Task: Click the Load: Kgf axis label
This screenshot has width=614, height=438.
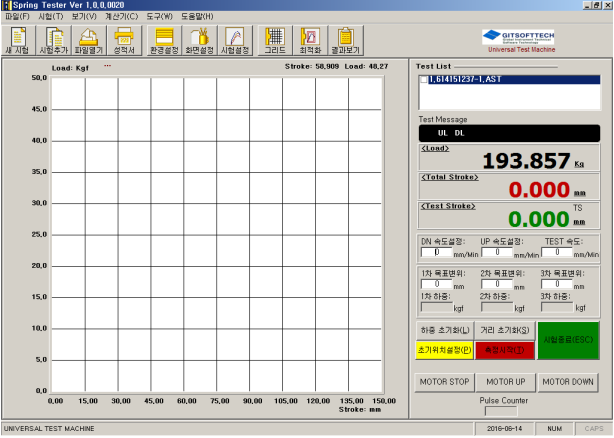Action: coord(70,68)
